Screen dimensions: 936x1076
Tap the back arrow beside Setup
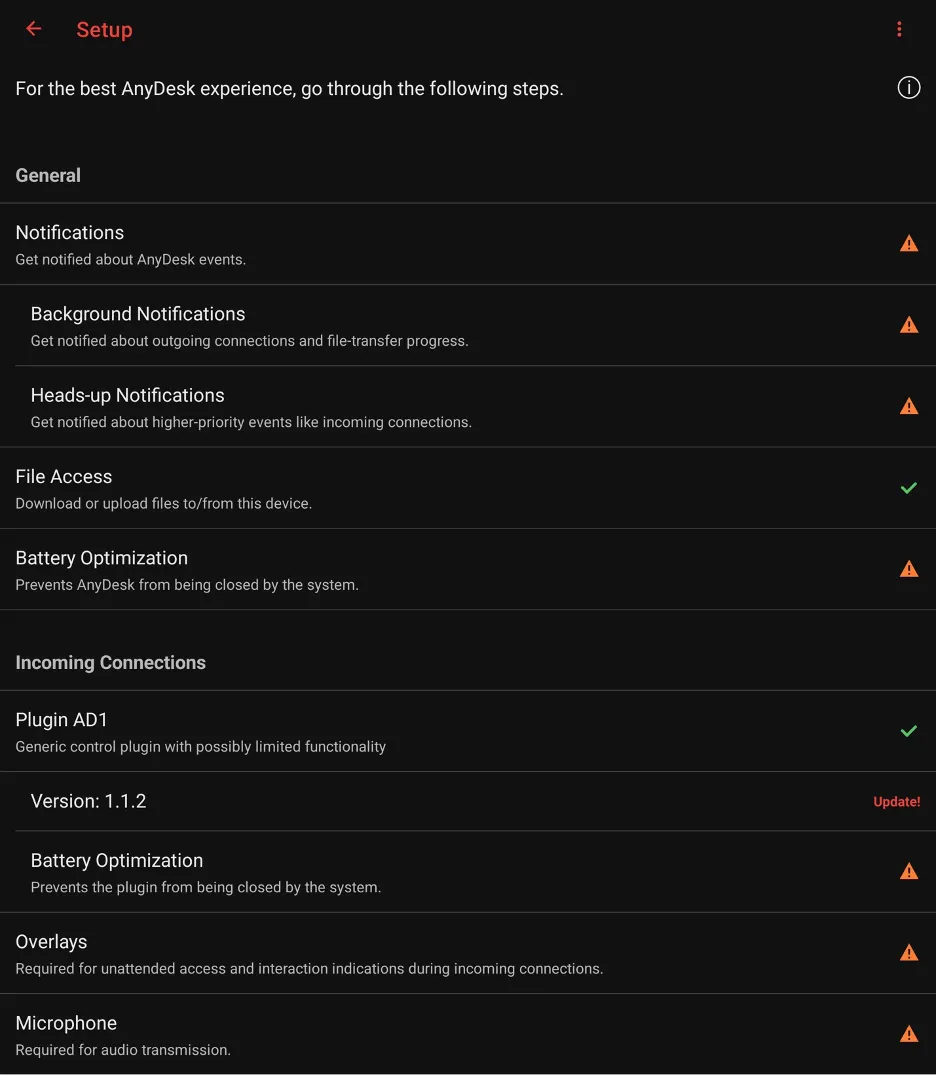pos(33,29)
